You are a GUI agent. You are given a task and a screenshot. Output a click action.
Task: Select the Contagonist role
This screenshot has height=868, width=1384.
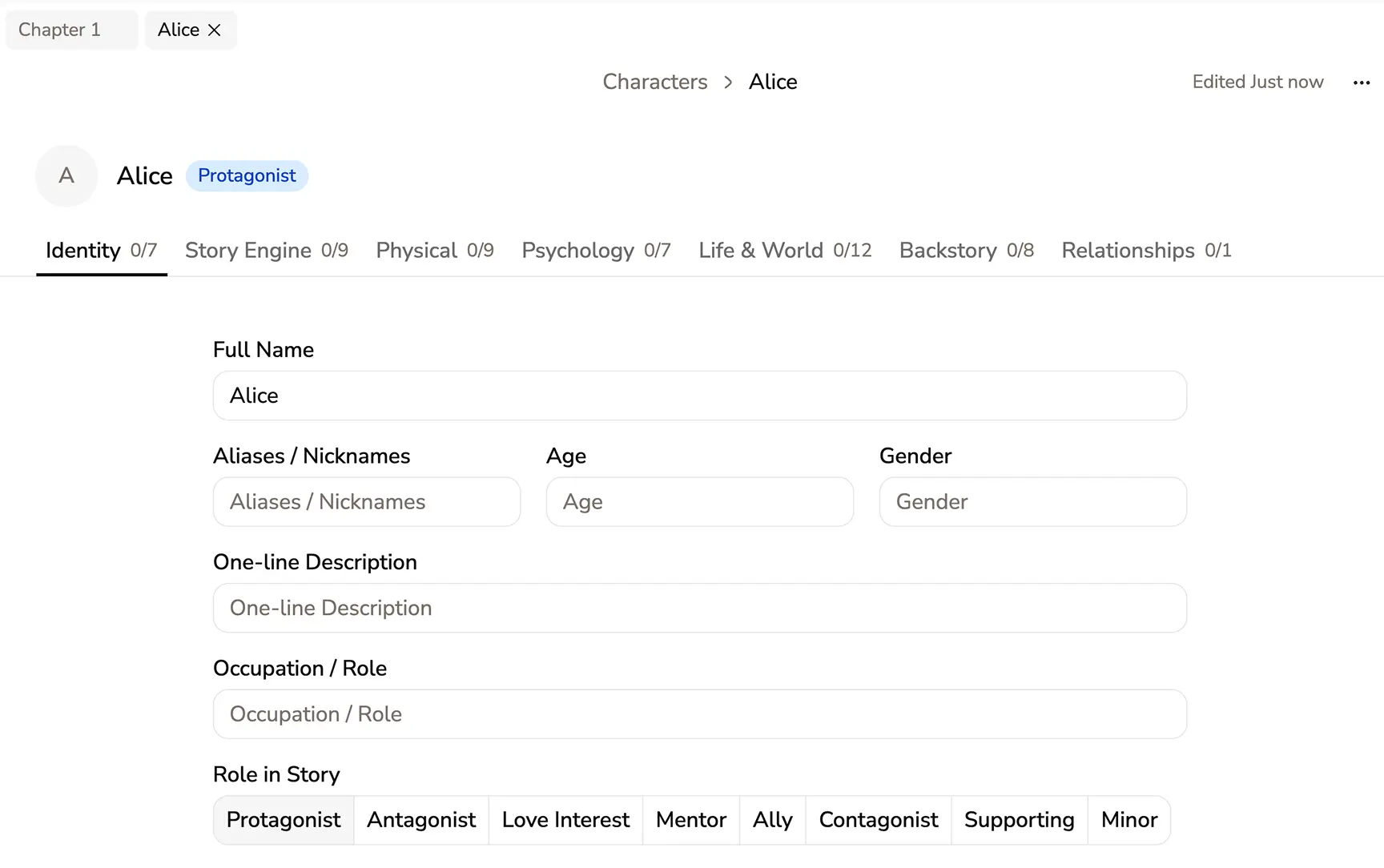click(x=878, y=820)
